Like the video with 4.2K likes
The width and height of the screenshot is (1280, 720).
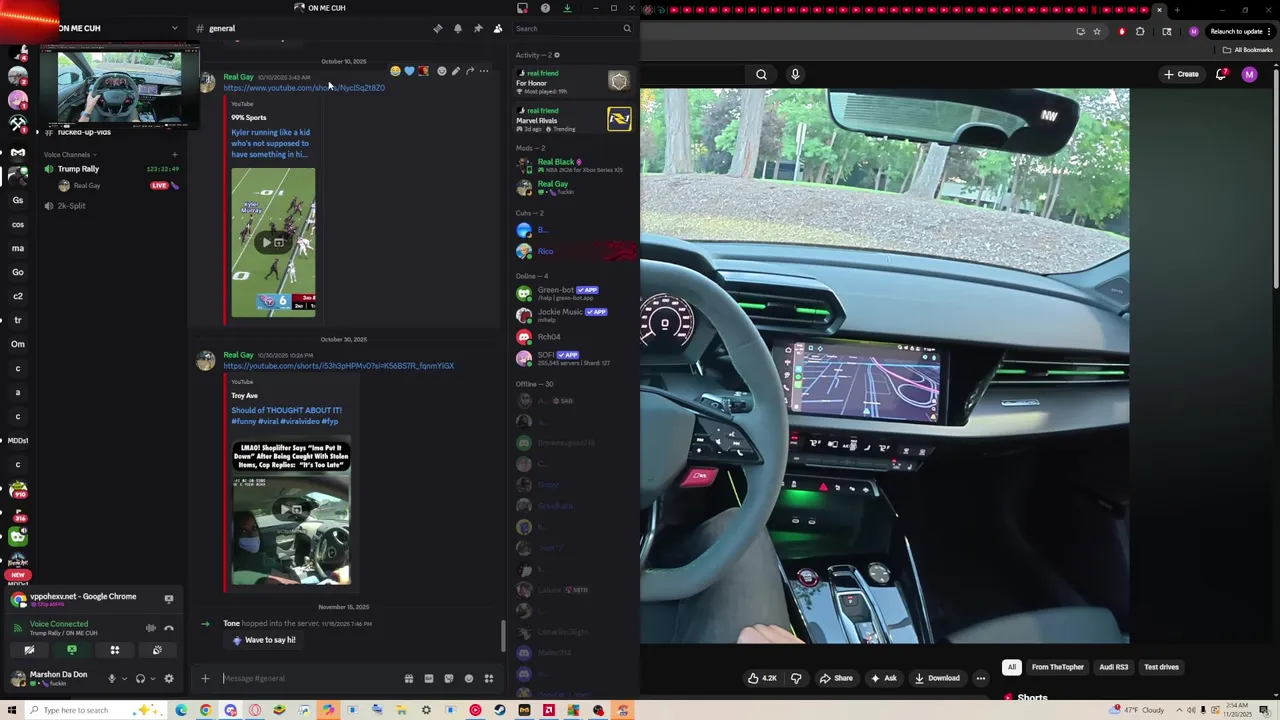(762, 678)
